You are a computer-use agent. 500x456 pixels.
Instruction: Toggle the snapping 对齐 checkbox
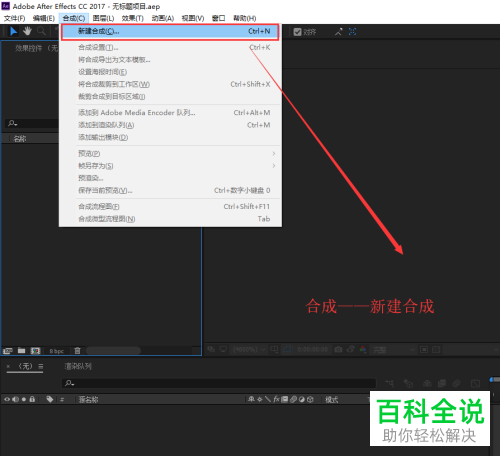[297, 32]
